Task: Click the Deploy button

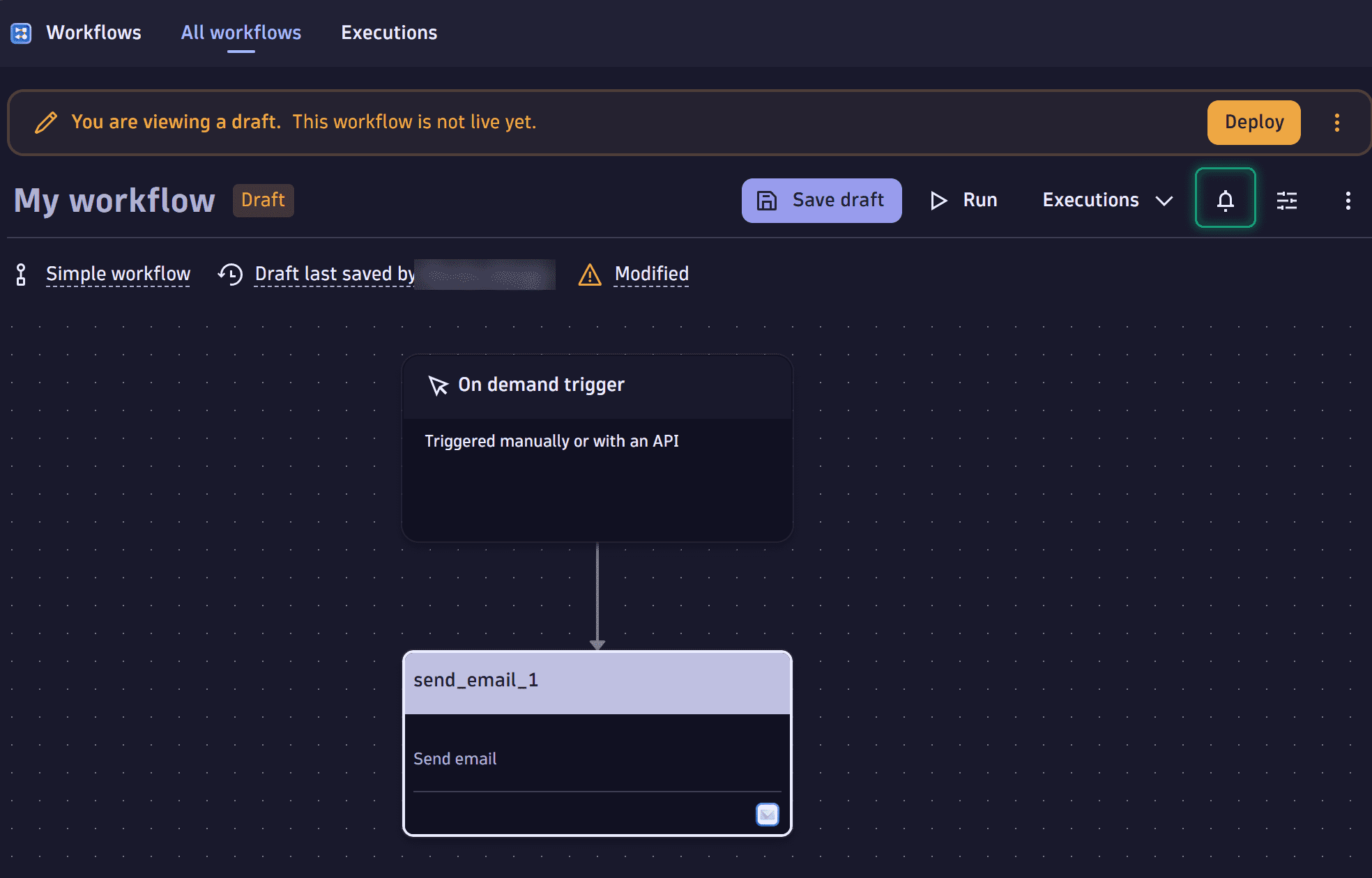Action: (x=1253, y=122)
